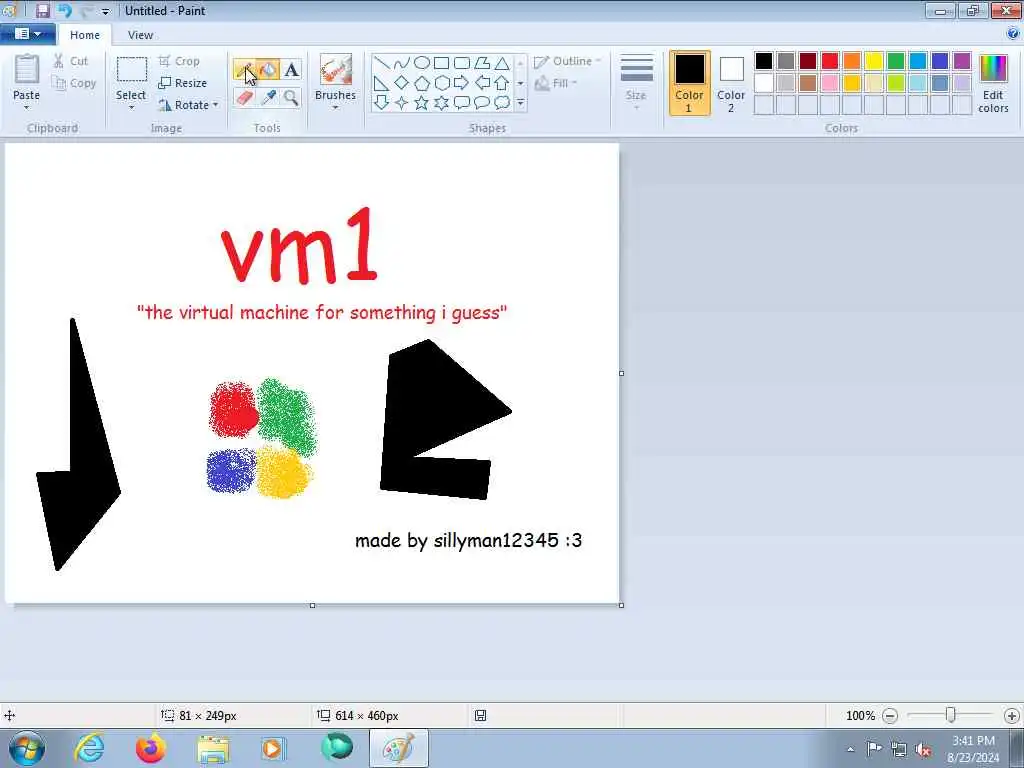Image resolution: width=1024 pixels, height=768 pixels.
Task: Activate the Color 1 foreground button
Action: [x=690, y=83]
